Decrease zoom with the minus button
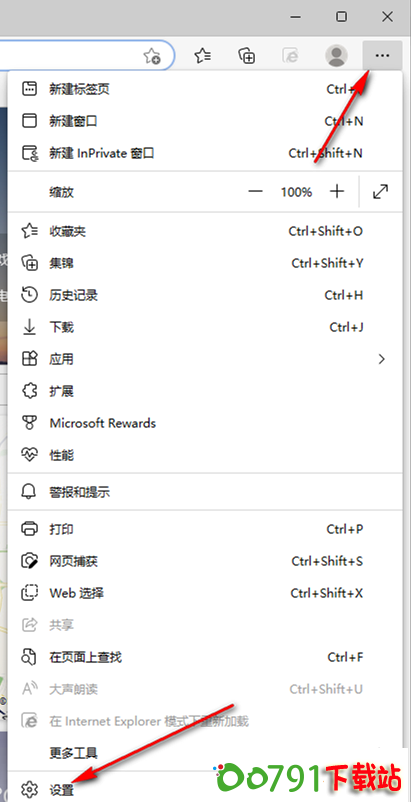411x802 pixels. point(255,192)
